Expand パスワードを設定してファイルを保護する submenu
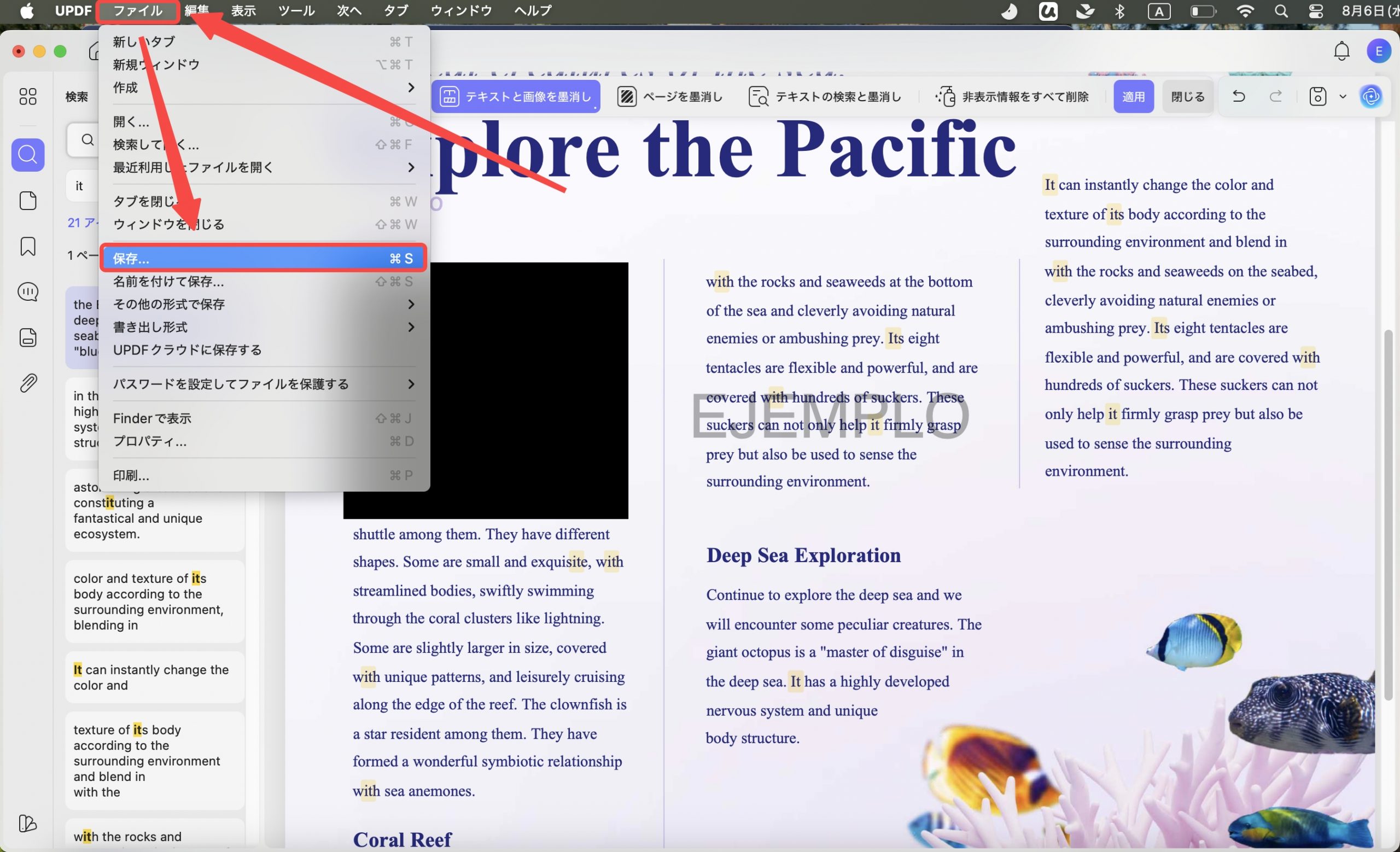Viewport: 1400px width, 852px height. [264, 384]
